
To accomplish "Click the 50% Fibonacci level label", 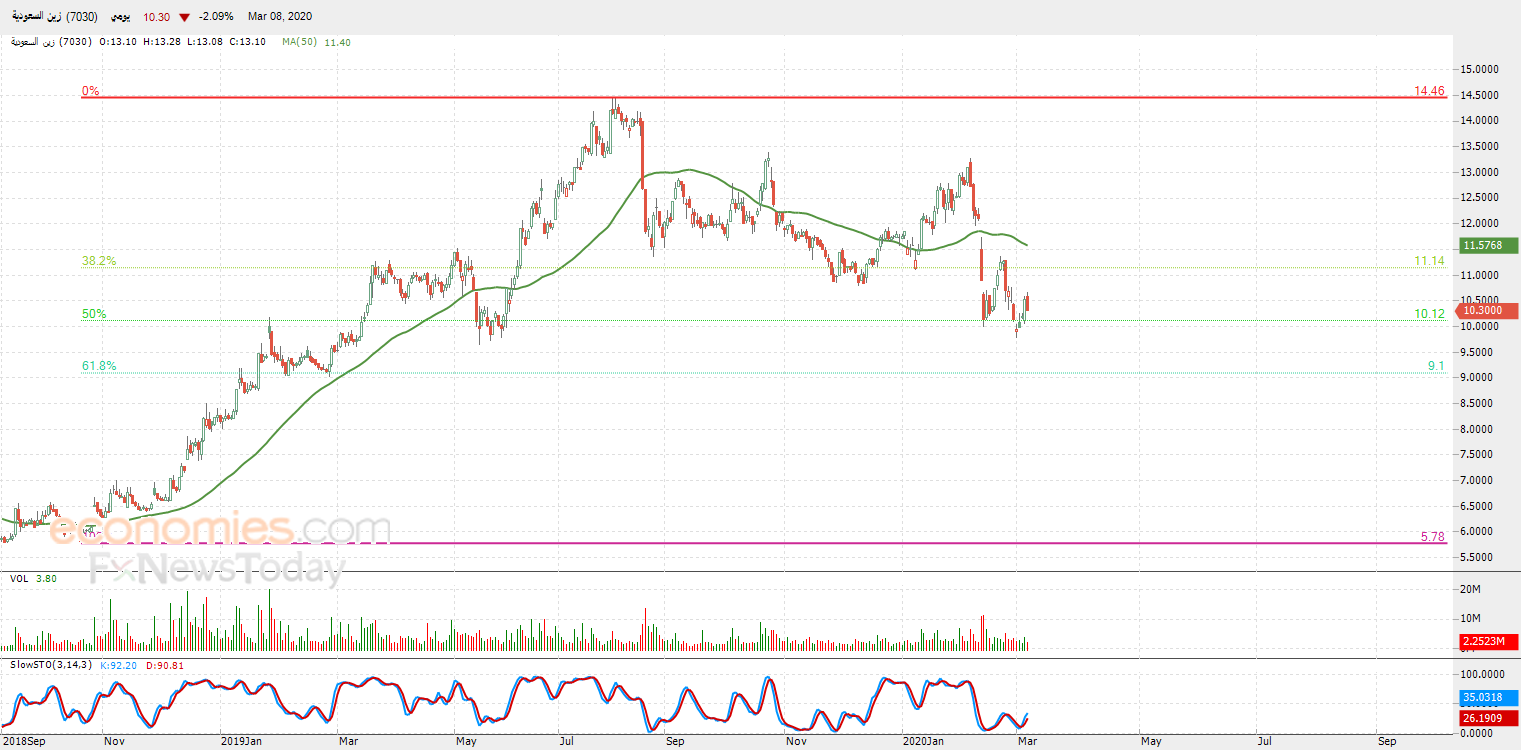I will 95,314.
